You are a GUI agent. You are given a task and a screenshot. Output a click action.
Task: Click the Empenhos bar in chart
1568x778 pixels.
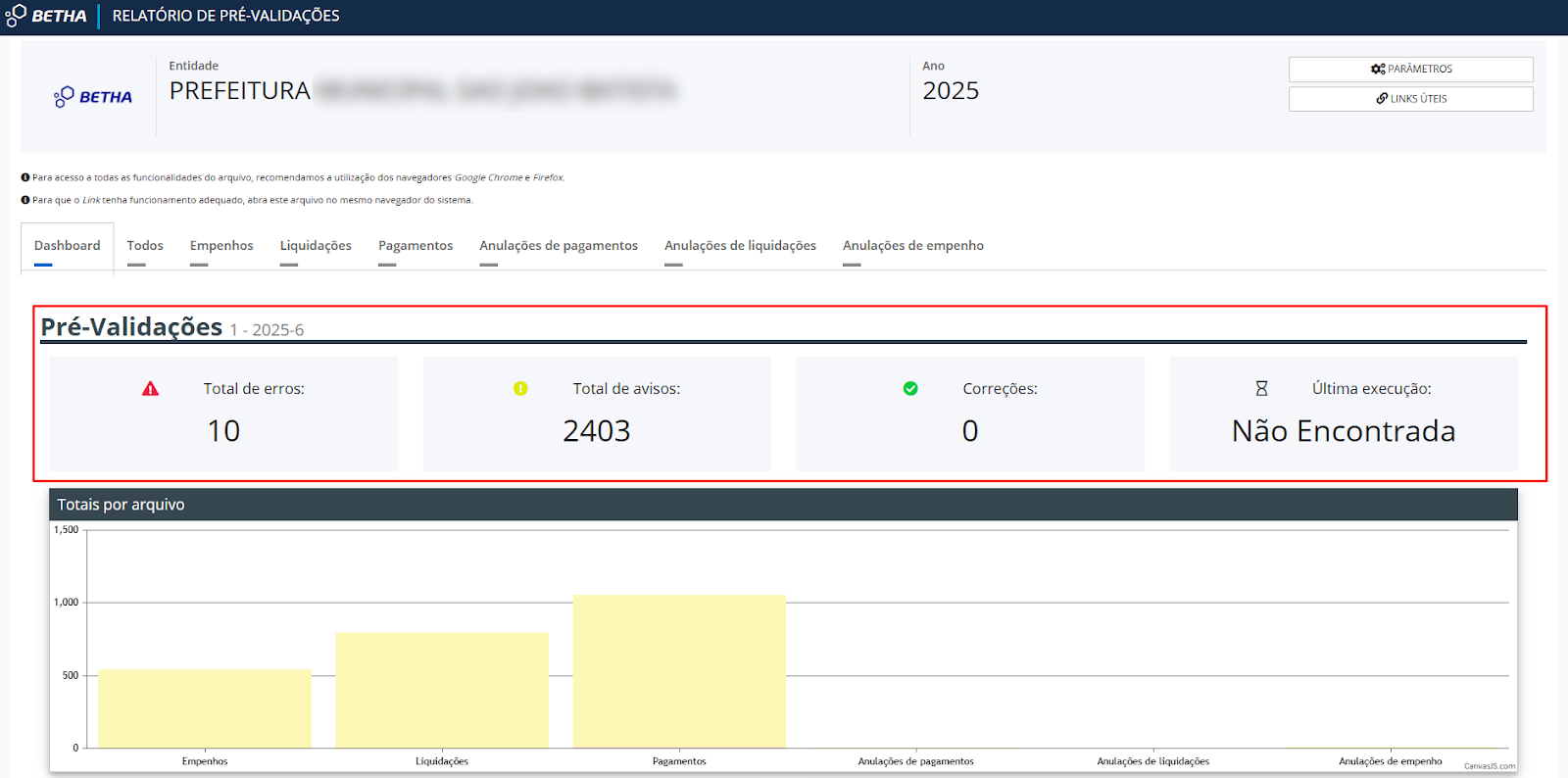click(205, 709)
